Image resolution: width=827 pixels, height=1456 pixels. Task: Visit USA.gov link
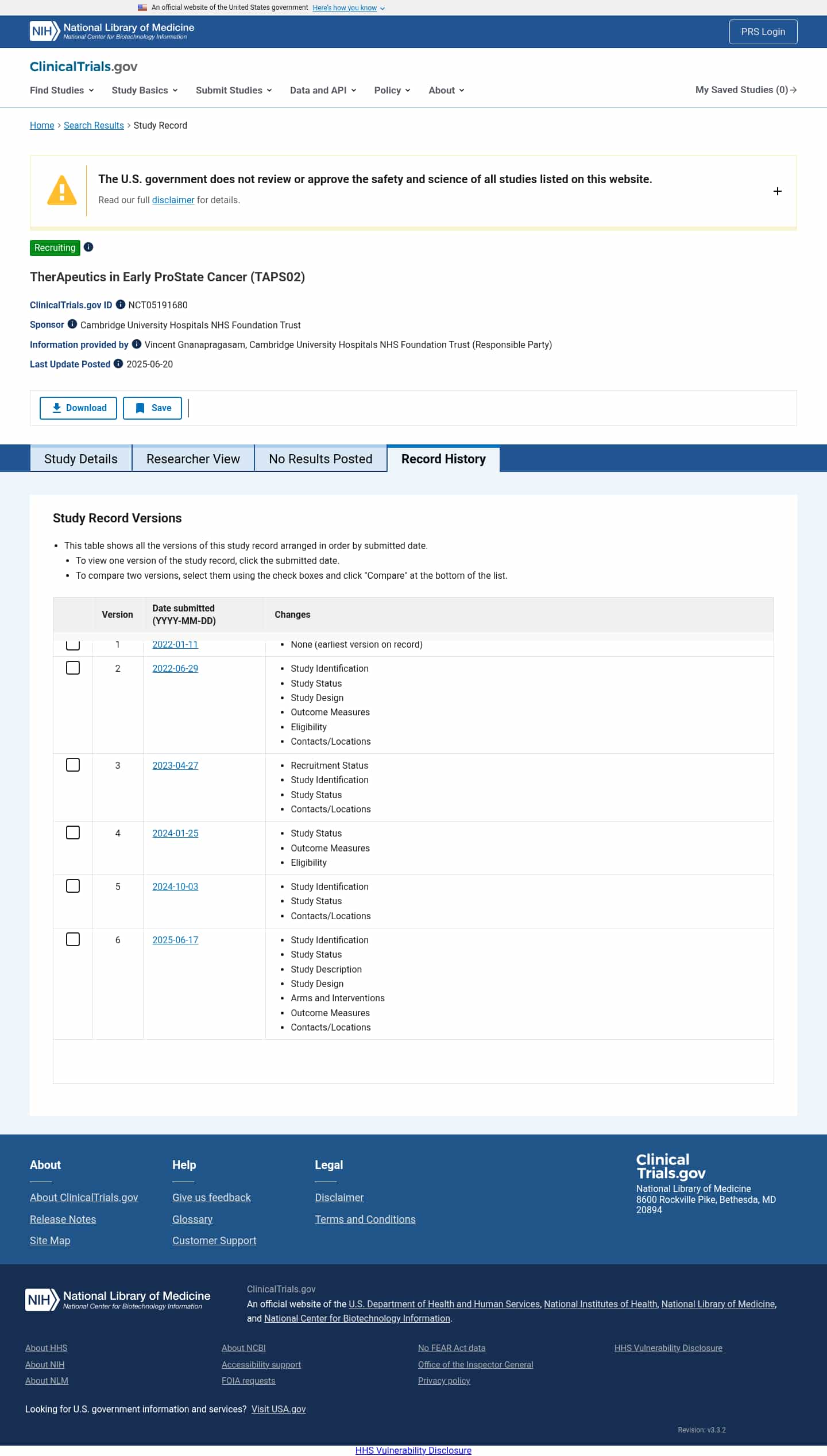pyautogui.click(x=279, y=1409)
